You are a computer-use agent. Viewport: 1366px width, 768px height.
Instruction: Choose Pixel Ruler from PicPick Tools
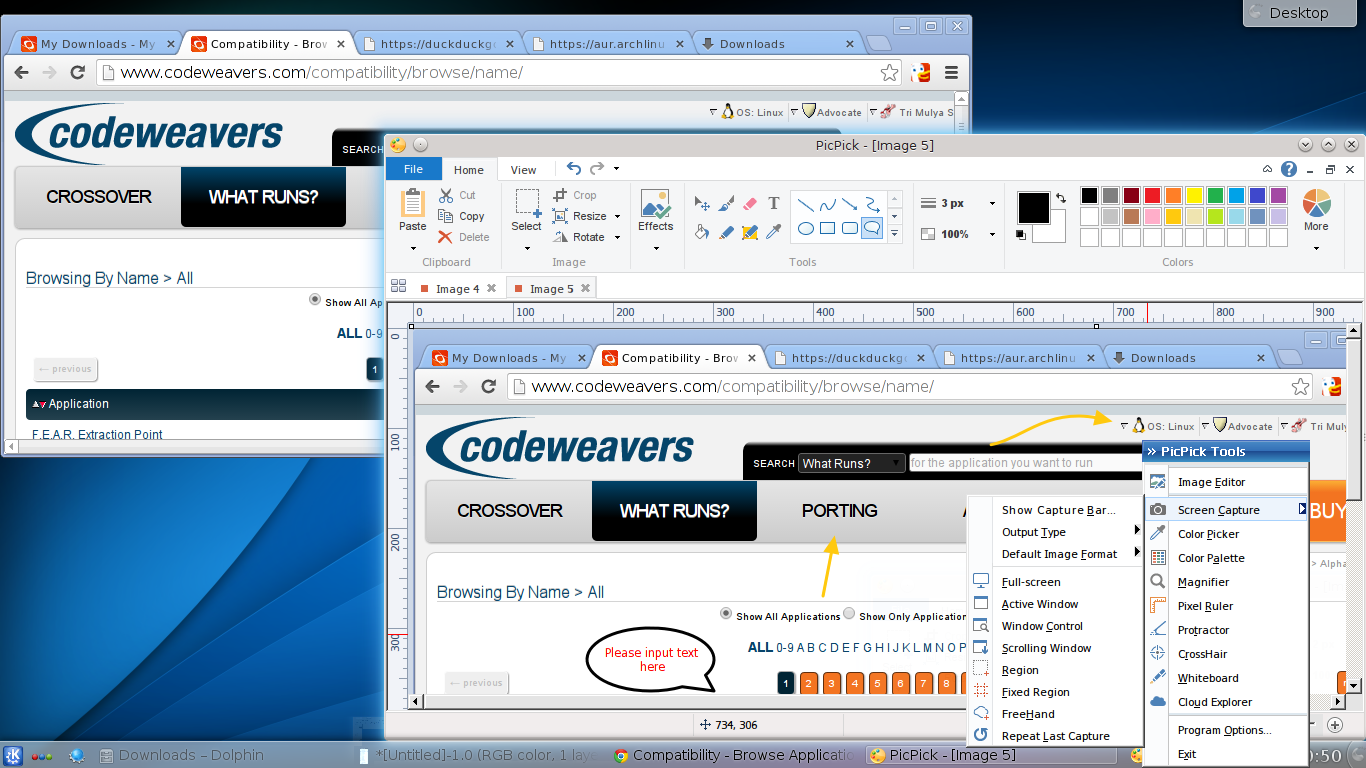pos(1226,606)
